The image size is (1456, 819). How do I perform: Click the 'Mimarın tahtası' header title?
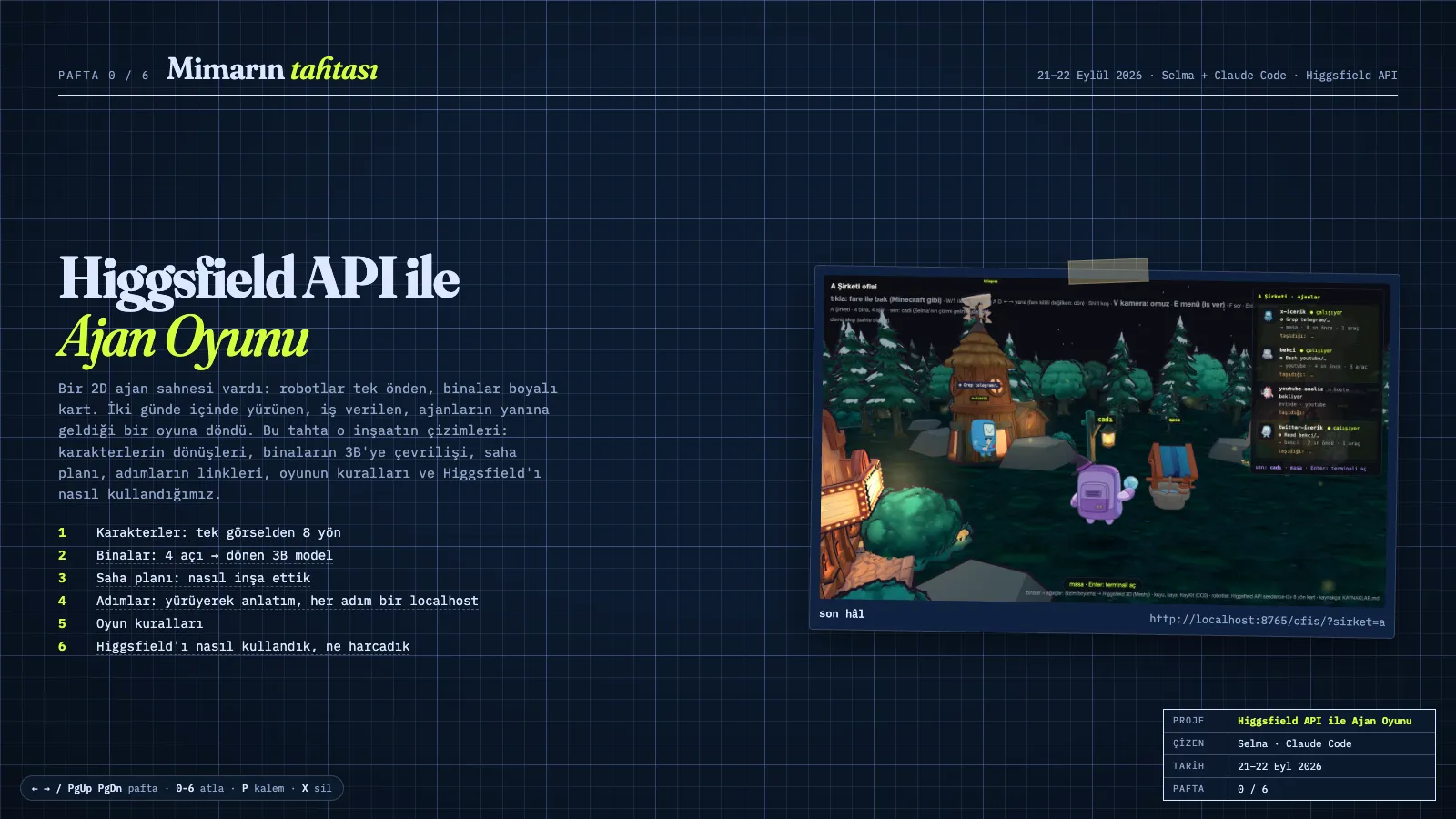[272, 69]
